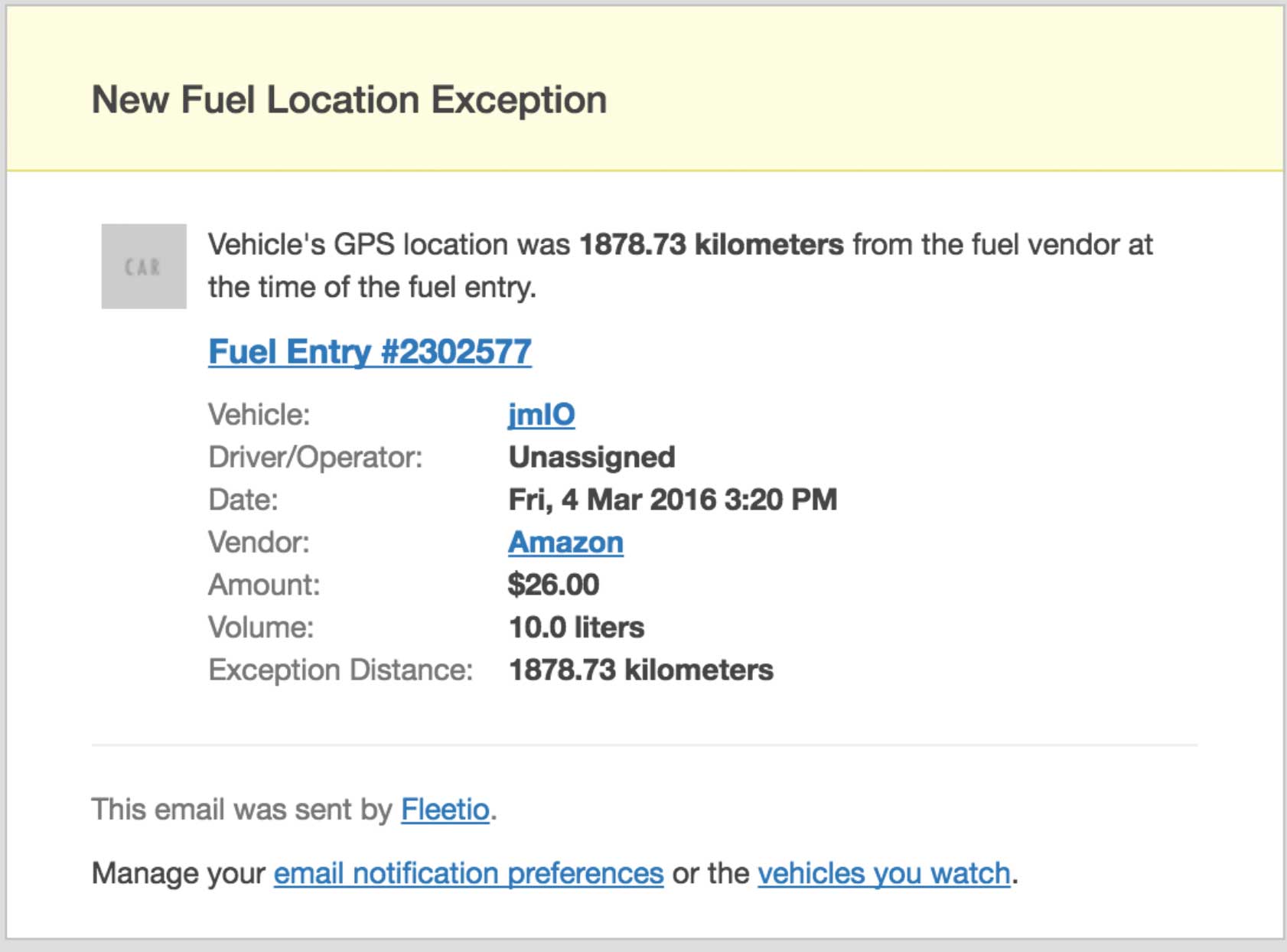Open Fuel Entry #2302577 link
This screenshot has width=1287, height=952.
click(x=370, y=352)
